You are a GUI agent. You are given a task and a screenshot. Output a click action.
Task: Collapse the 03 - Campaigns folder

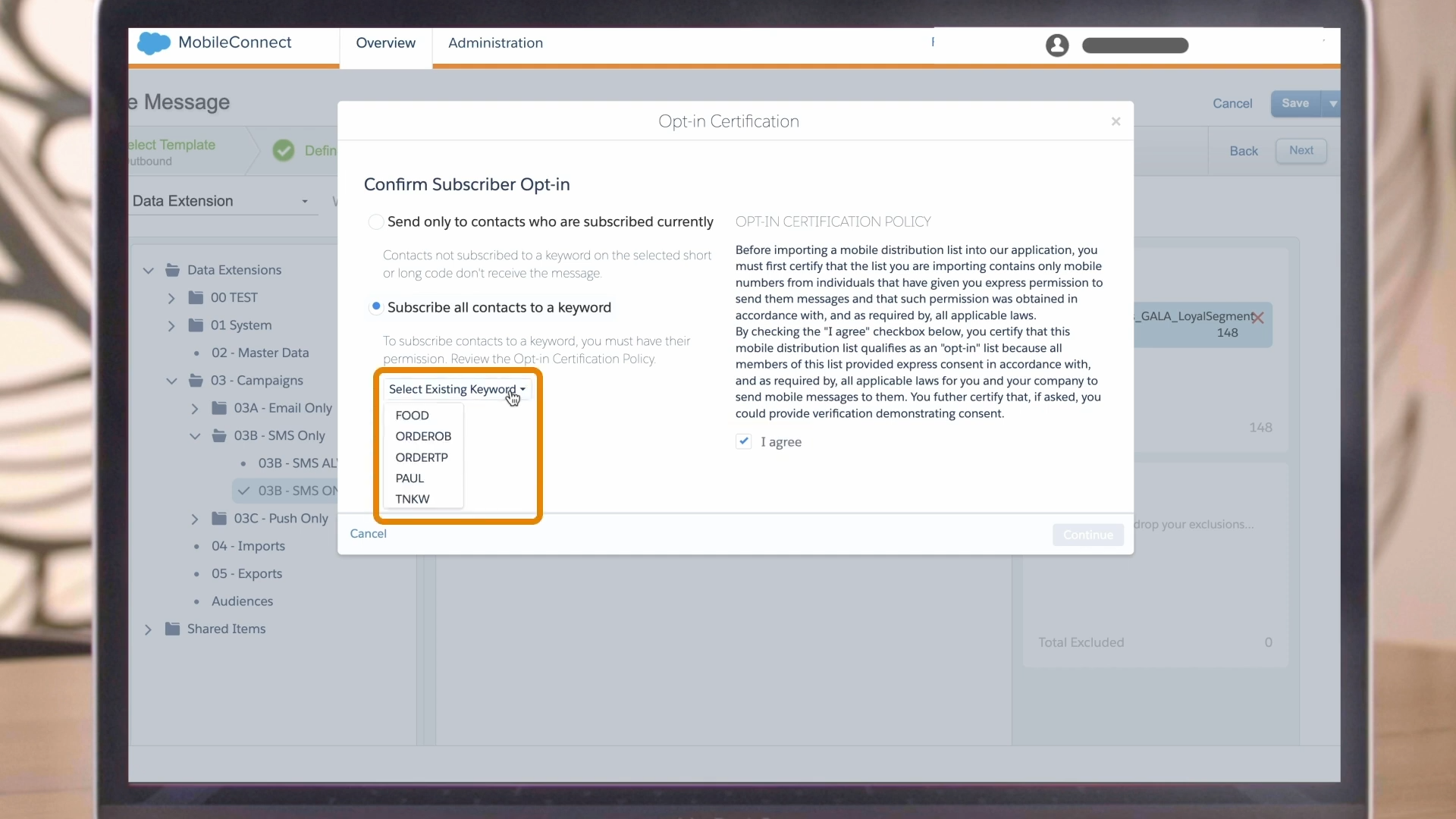click(x=171, y=381)
